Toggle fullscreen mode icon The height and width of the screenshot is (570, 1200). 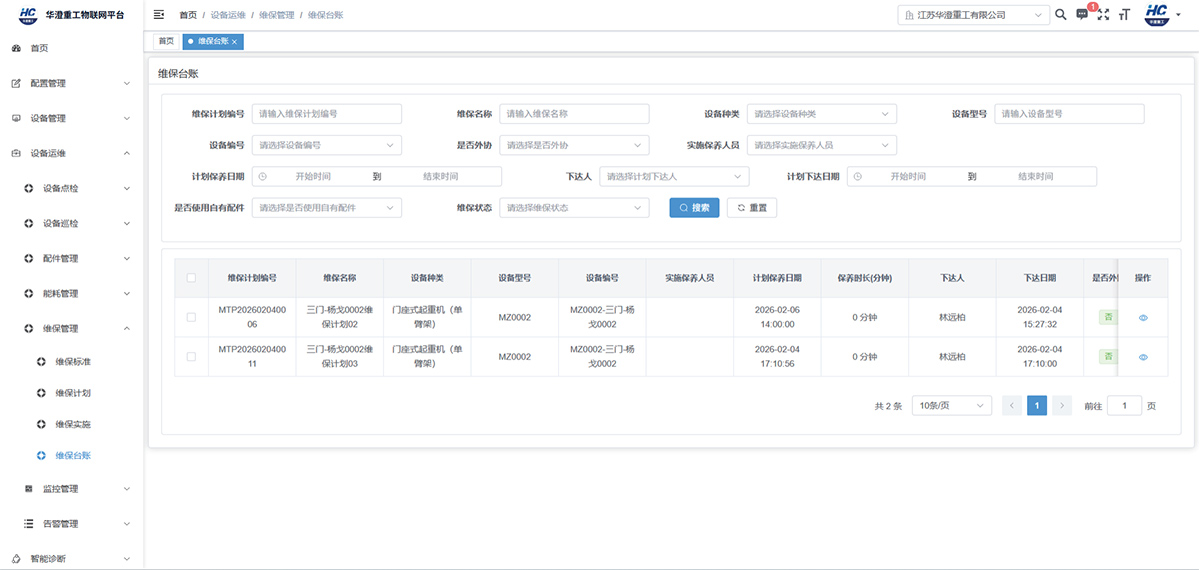[1103, 14]
